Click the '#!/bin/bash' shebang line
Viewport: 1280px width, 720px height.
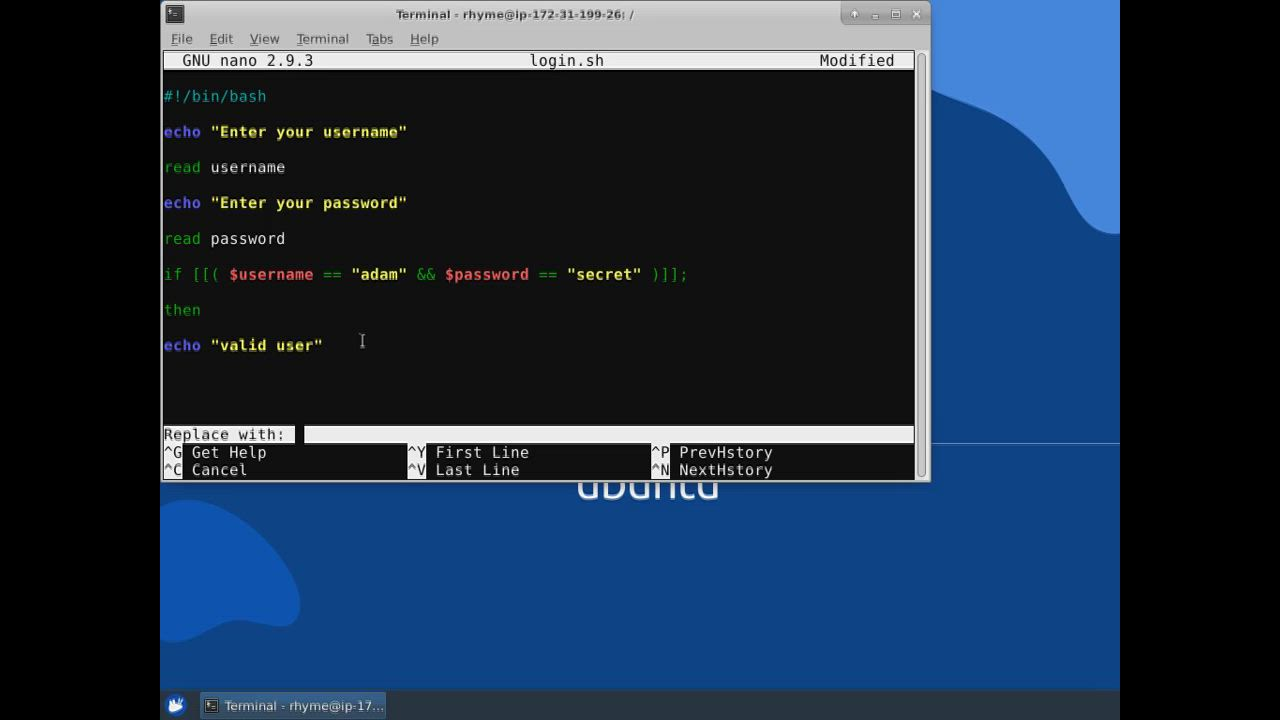click(215, 96)
